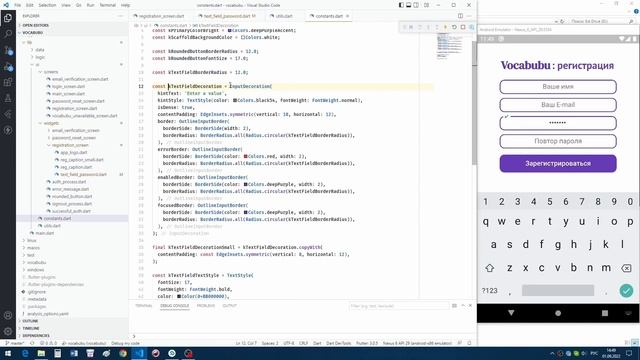Screen dimensions: 640x360
Task: Open the Windows Start menu
Action: (x=8, y=353)
